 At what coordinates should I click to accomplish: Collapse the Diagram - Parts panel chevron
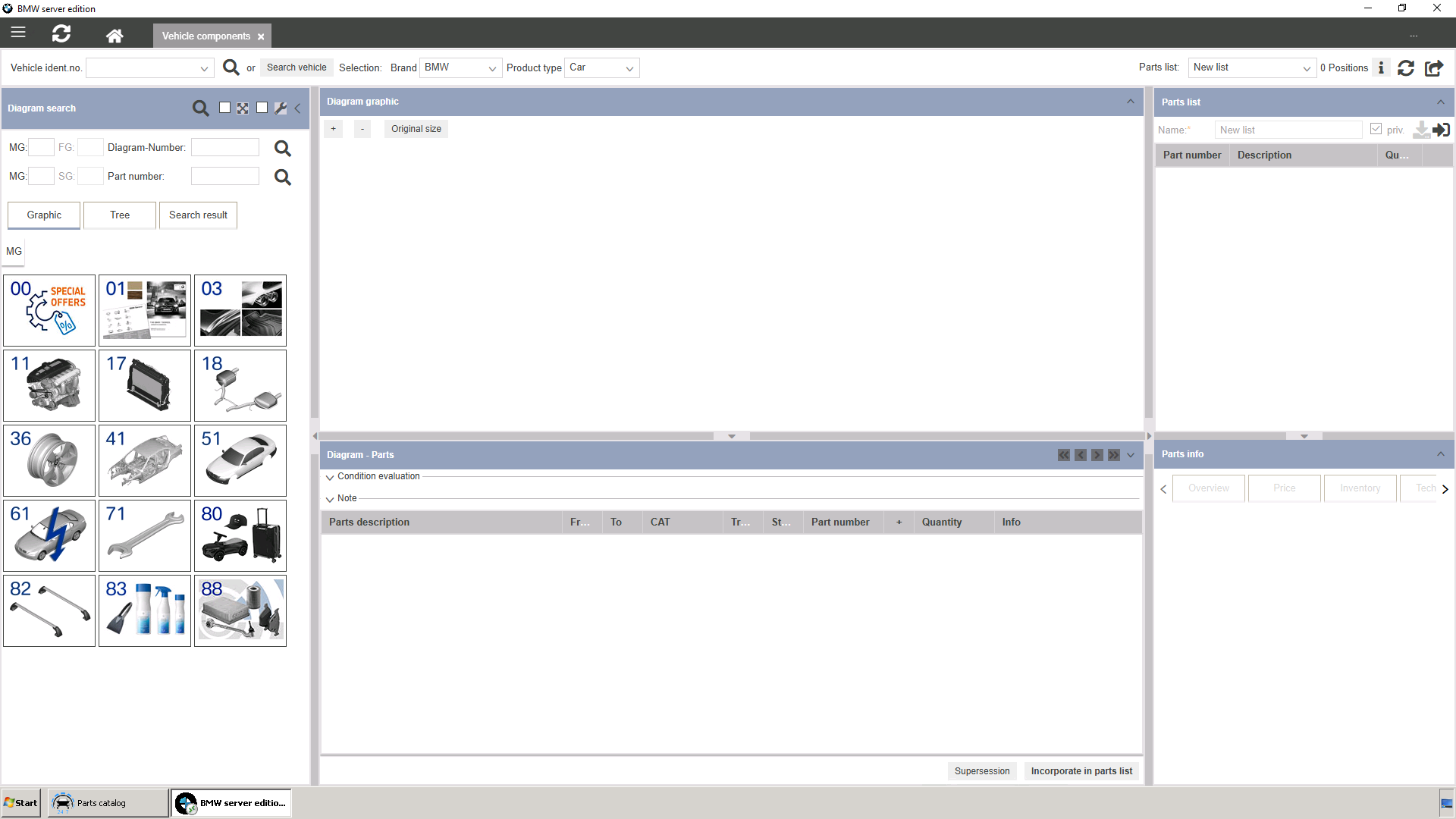[1131, 455]
